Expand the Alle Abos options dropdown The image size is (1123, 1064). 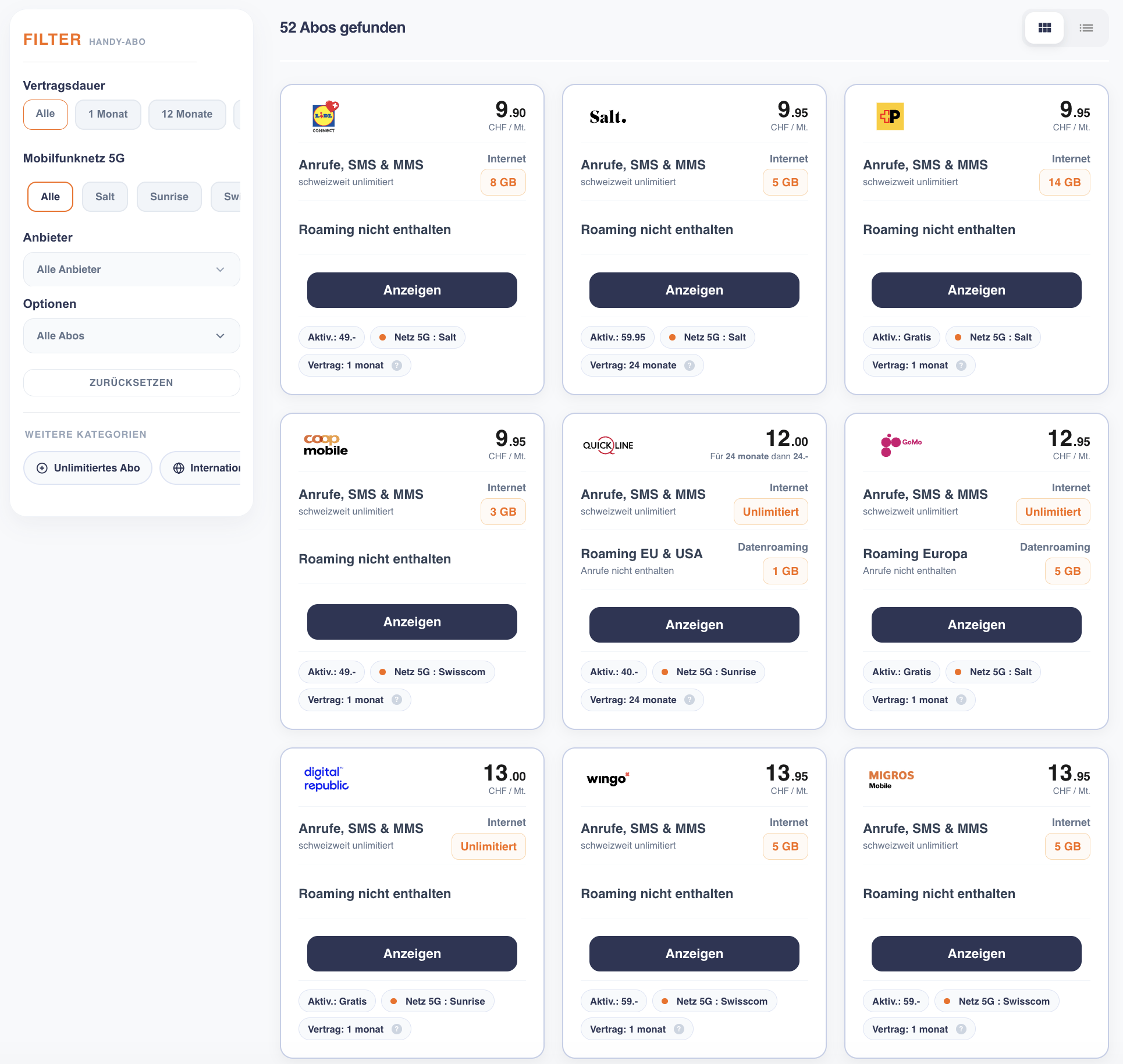[x=132, y=336]
